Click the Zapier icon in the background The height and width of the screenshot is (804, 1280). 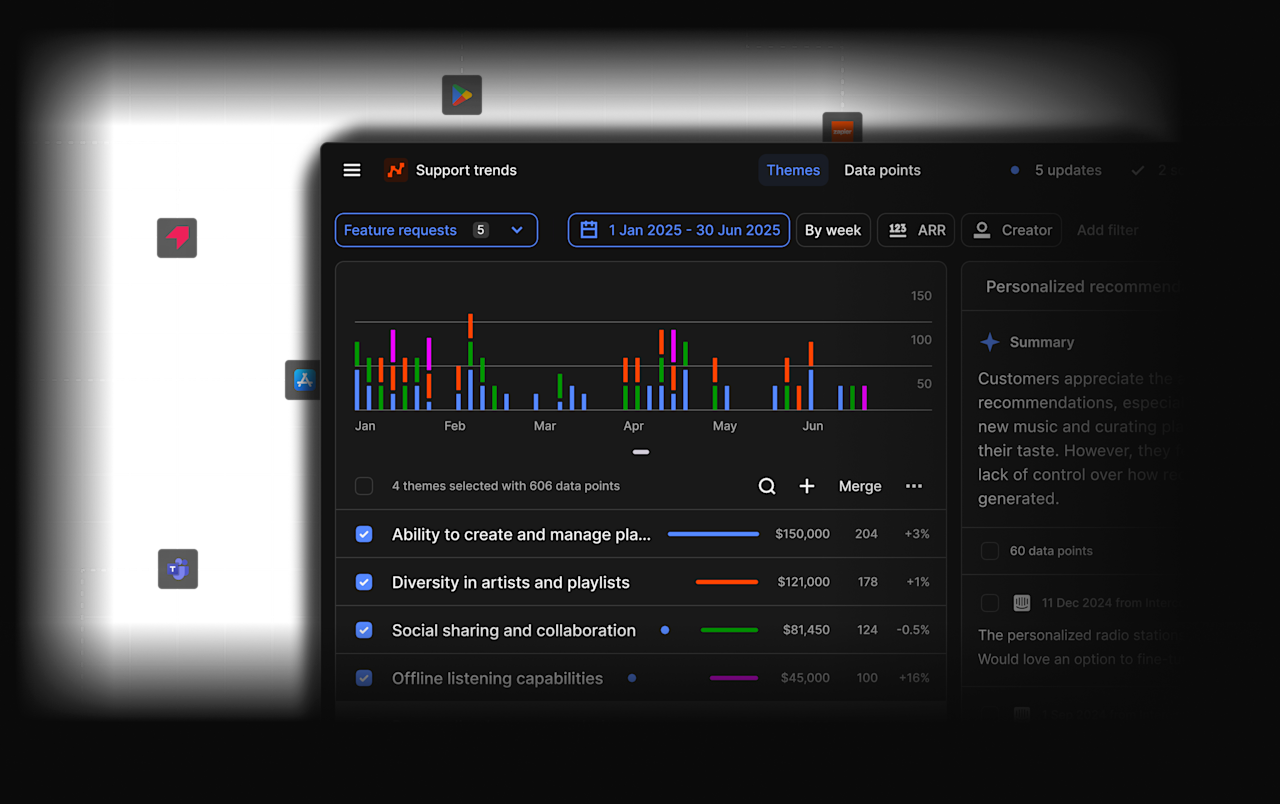(842, 128)
